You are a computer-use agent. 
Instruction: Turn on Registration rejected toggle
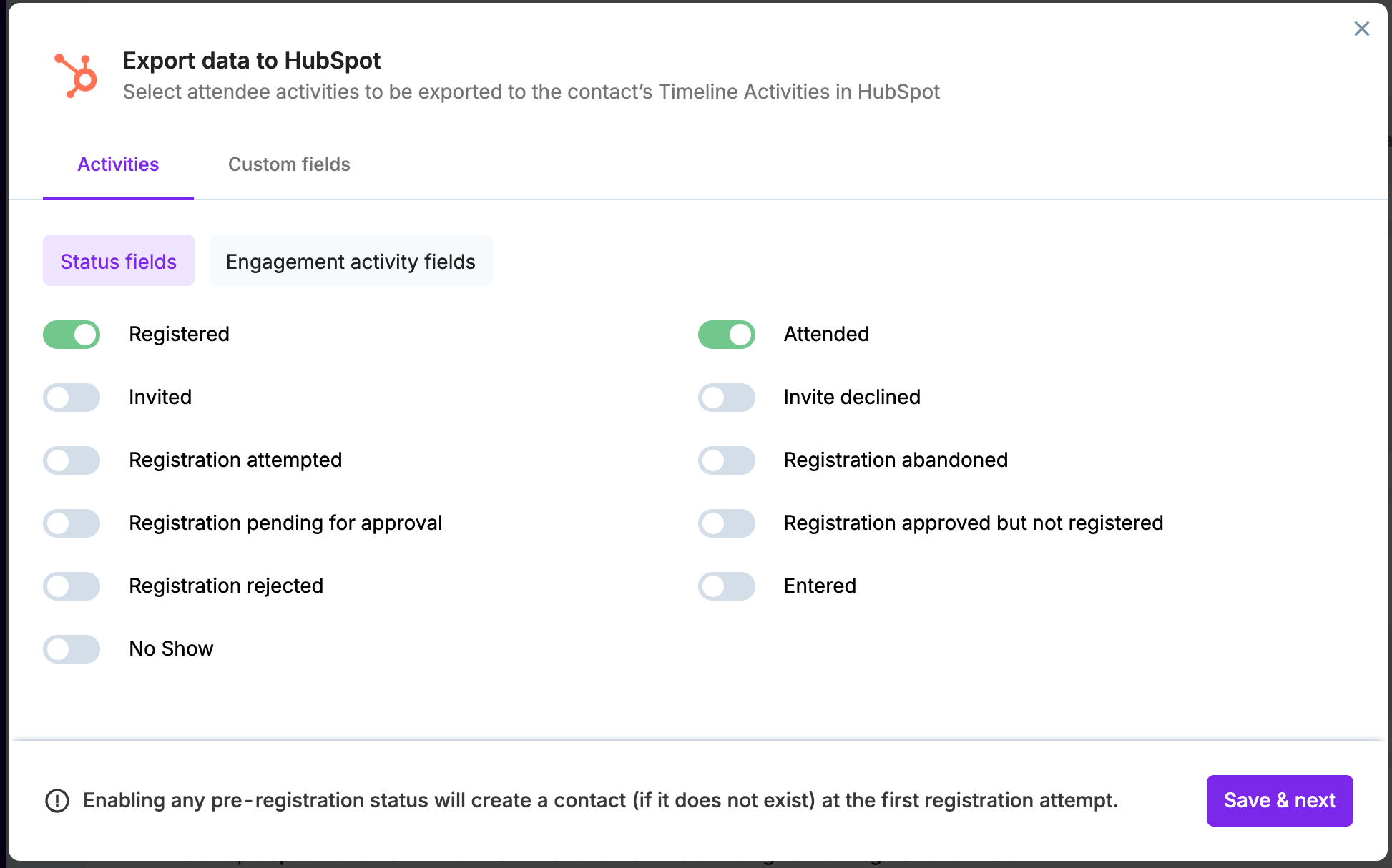pyautogui.click(x=72, y=586)
